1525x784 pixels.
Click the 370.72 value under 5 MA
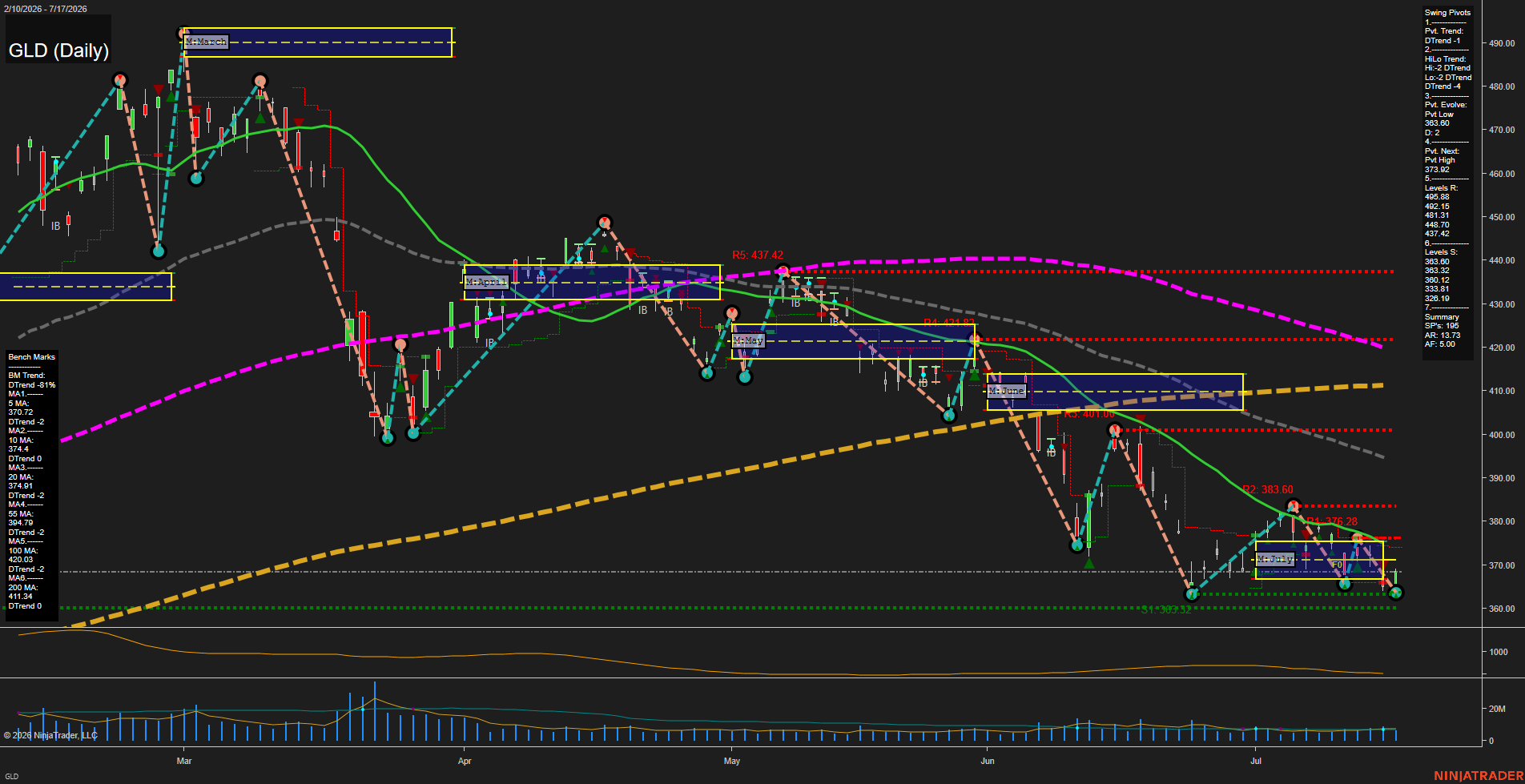21,412
